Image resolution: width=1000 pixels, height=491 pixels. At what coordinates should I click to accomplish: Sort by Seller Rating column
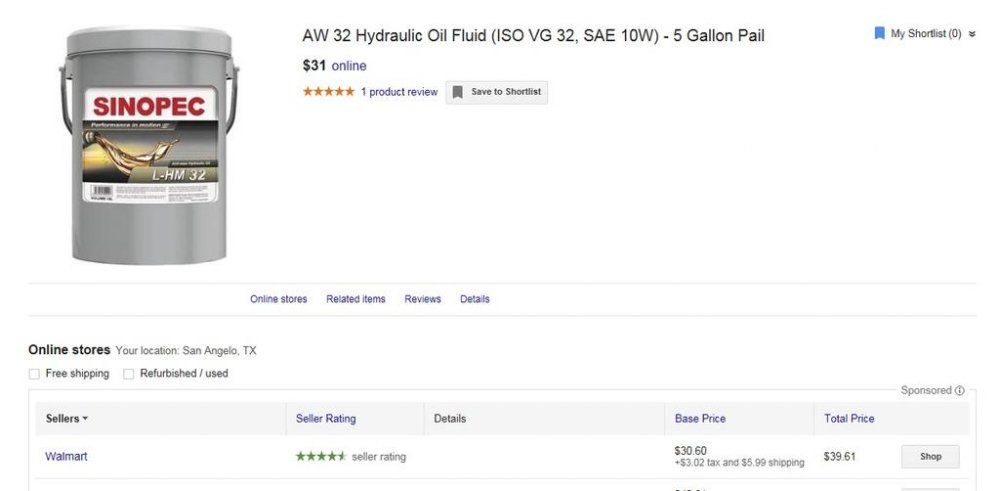click(x=326, y=419)
